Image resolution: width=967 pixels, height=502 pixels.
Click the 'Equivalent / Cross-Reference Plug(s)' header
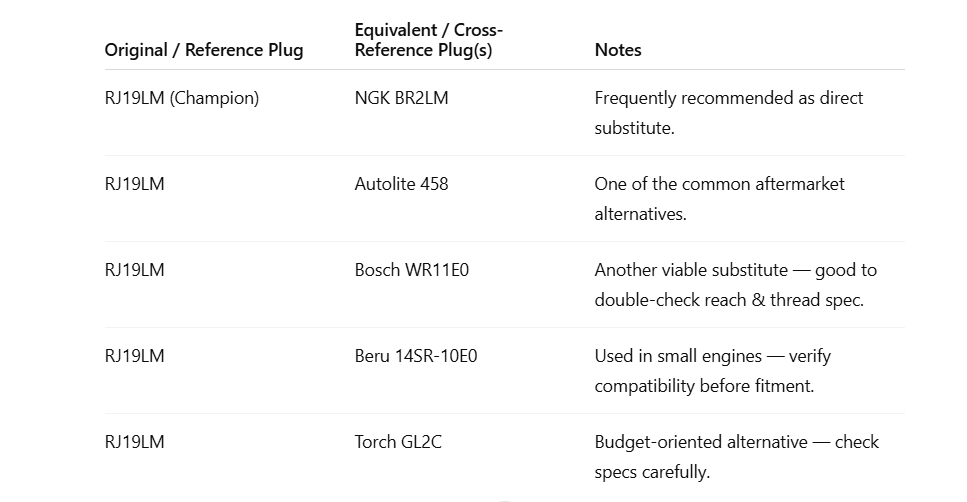click(428, 40)
